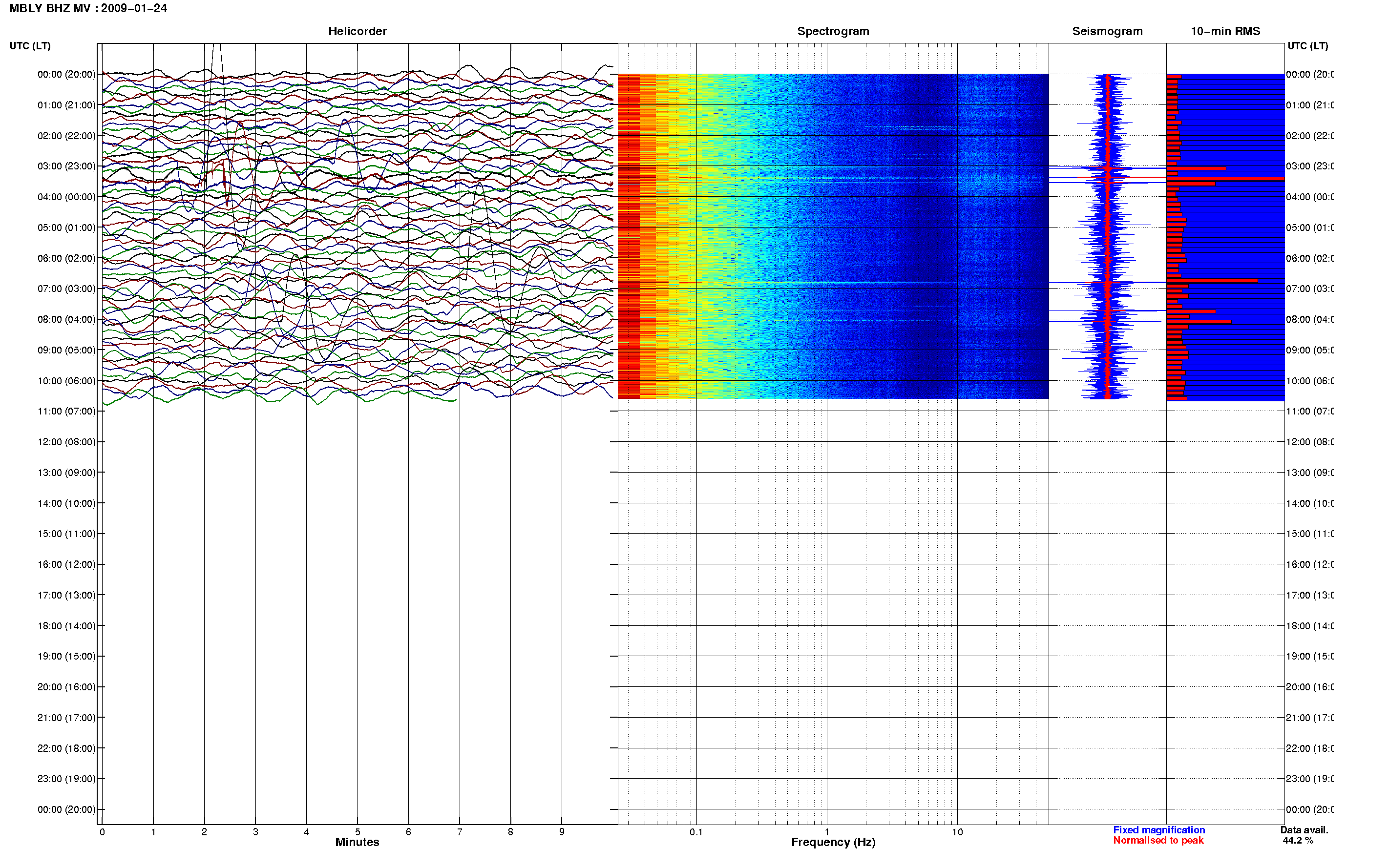Click the minute tick label '9'
This screenshot has width=1389, height=868.
pyautogui.click(x=562, y=832)
